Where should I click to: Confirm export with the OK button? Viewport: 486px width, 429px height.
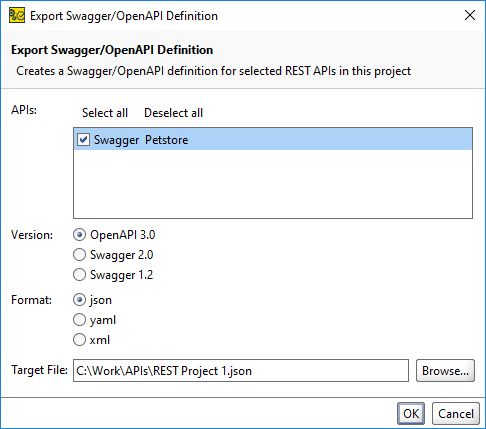tap(411, 413)
